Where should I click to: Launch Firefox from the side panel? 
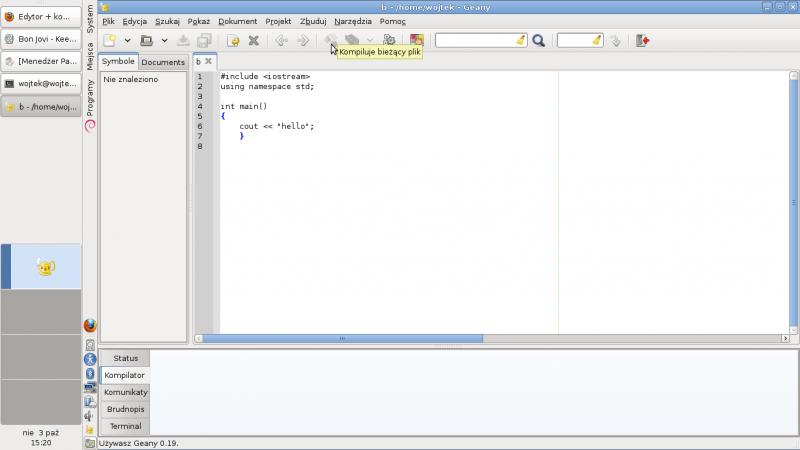[90, 326]
